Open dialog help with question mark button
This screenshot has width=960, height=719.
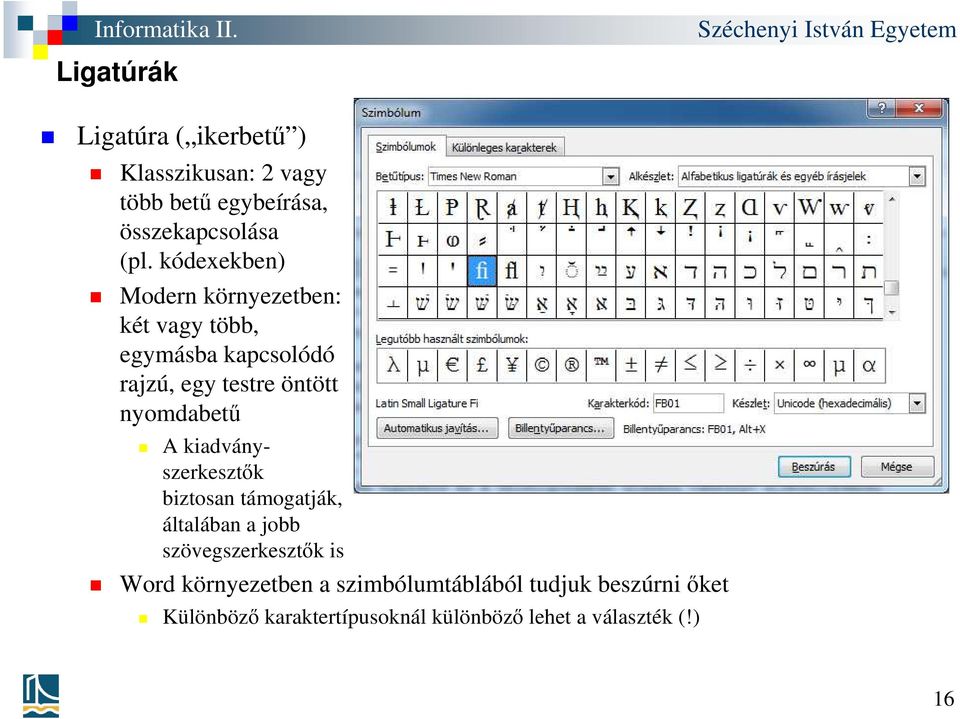[x=882, y=108]
